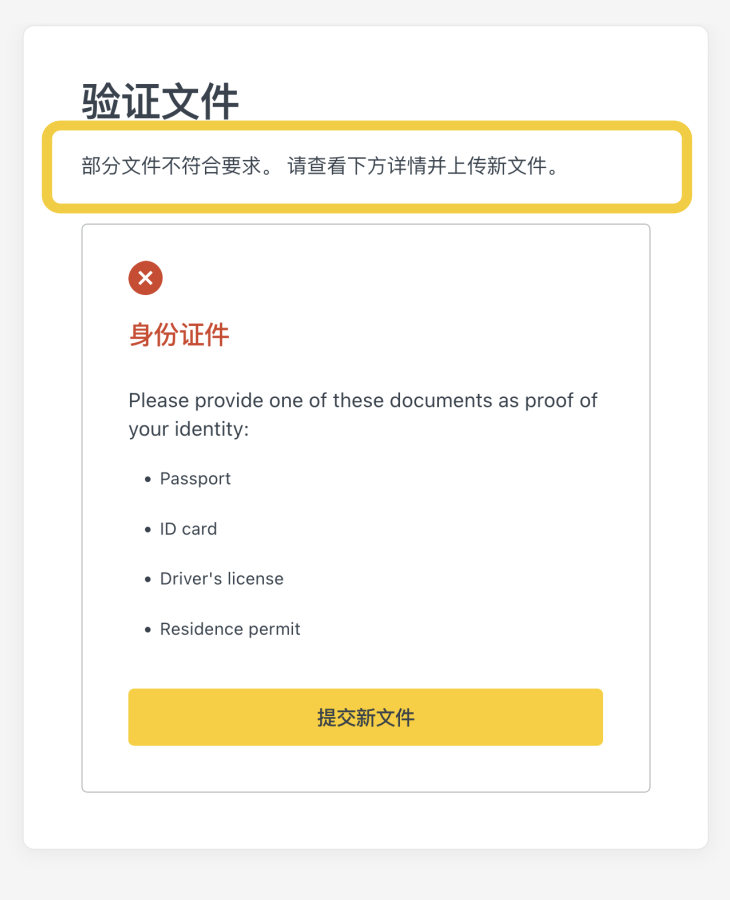The width and height of the screenshot is (730, 900).
Task: Click the 'Please provide one of these documents' text
Action: (362, 401)
